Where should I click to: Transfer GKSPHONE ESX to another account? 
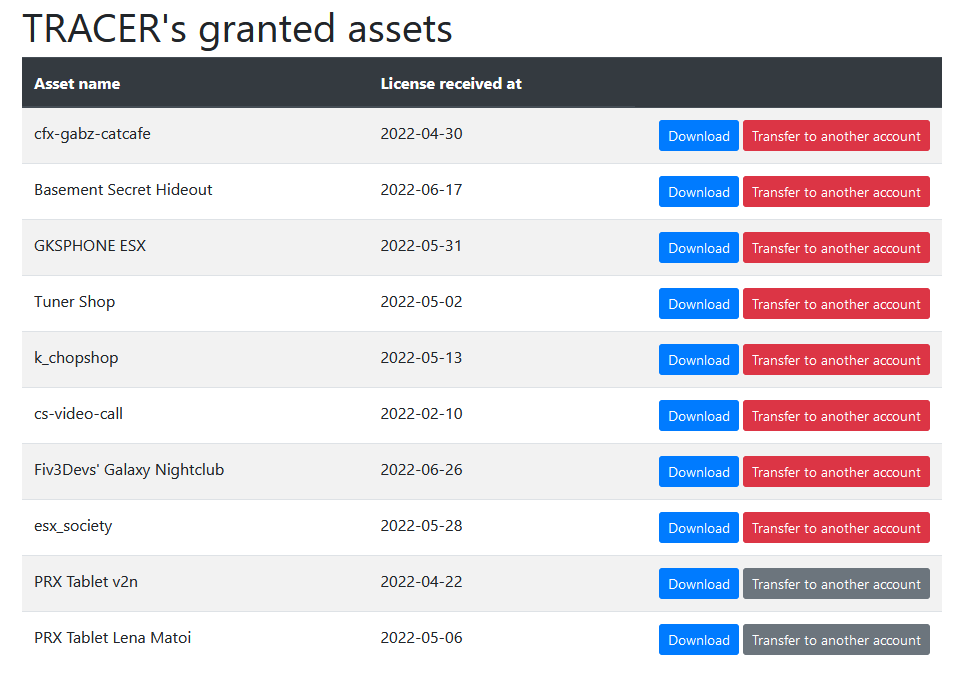[x=836, y=248]
